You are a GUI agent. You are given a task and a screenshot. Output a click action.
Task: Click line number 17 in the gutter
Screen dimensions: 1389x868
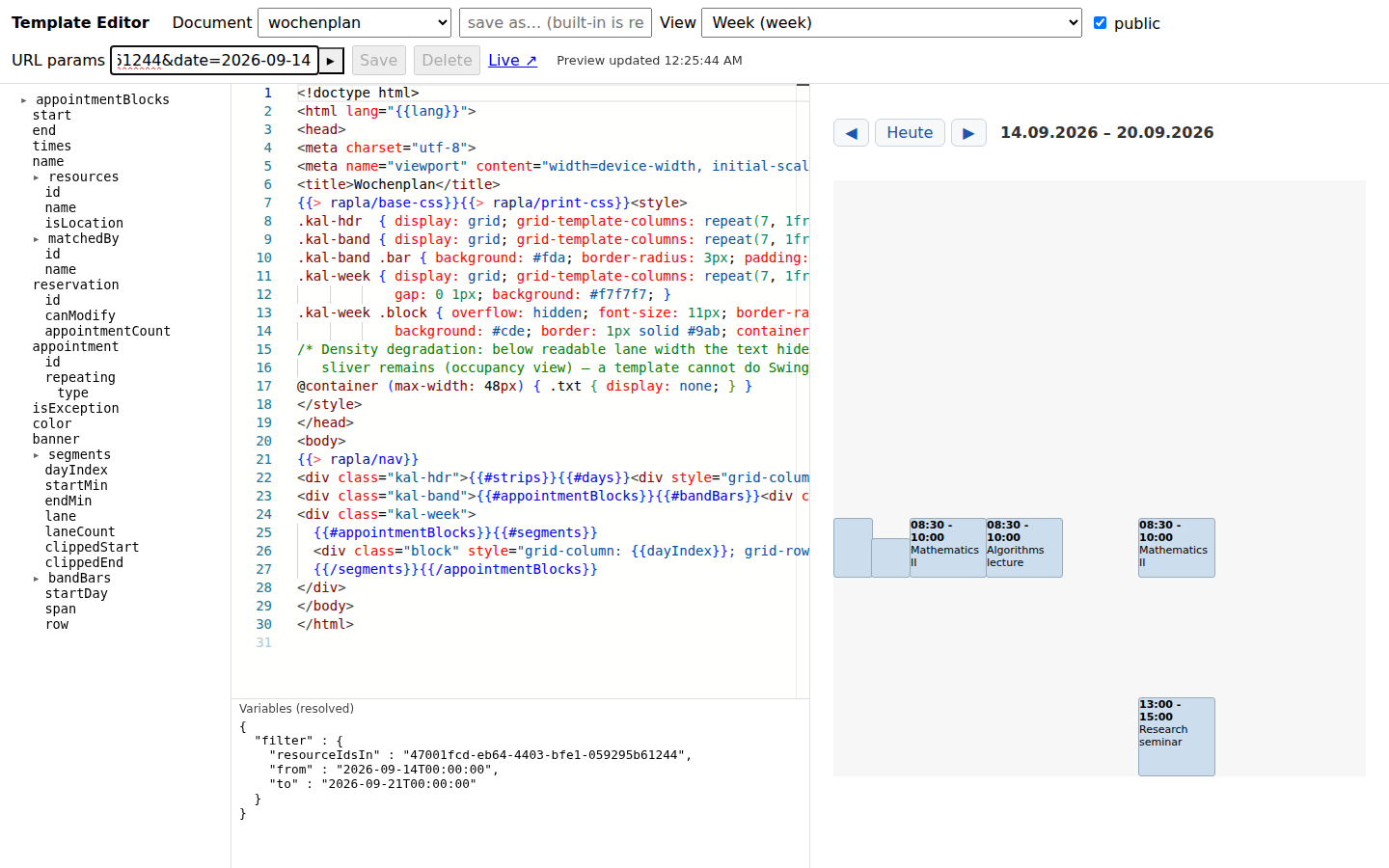point(263,387)
